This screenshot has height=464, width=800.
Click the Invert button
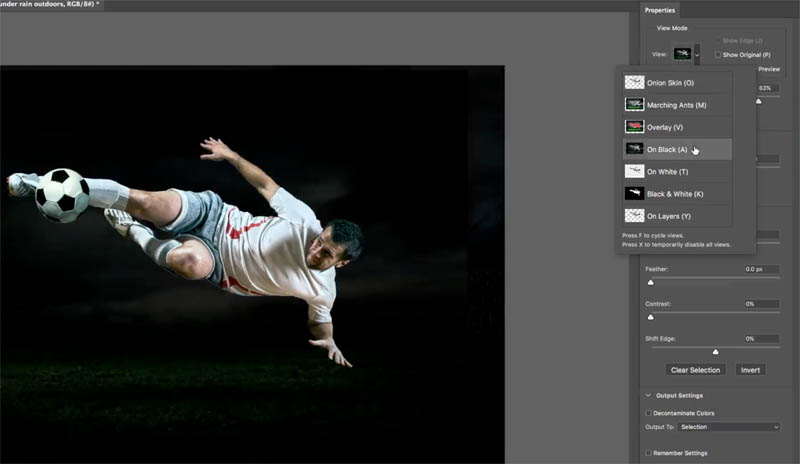pos(750,370)
